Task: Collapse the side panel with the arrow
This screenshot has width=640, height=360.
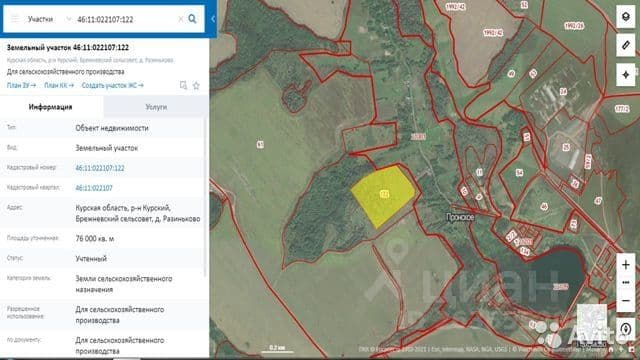Action: pos(213,19)
